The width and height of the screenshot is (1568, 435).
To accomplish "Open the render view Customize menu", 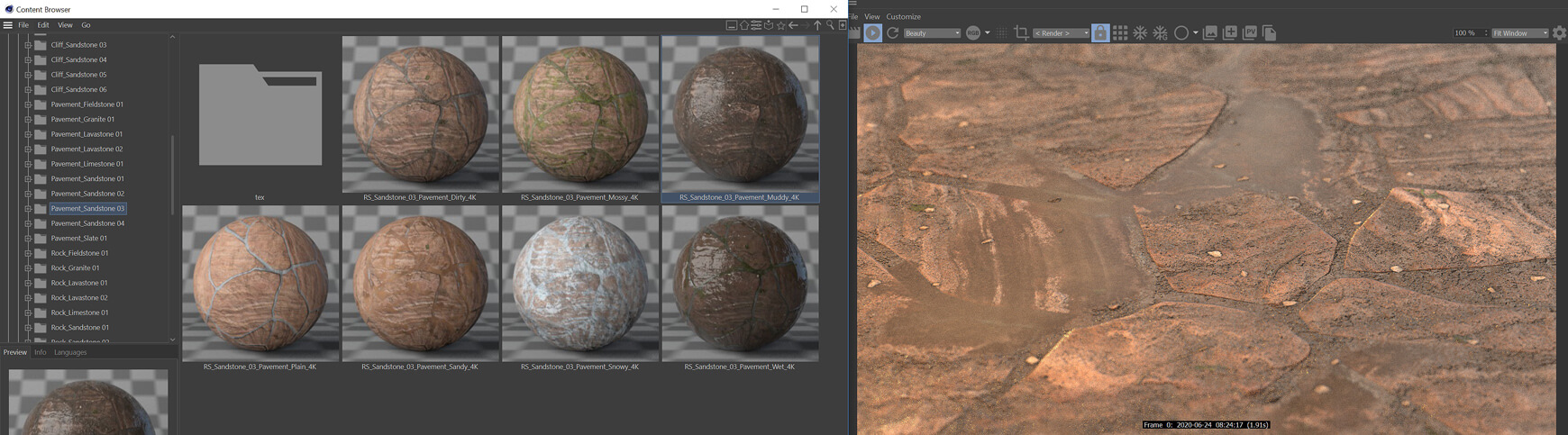I will point(903,16).
